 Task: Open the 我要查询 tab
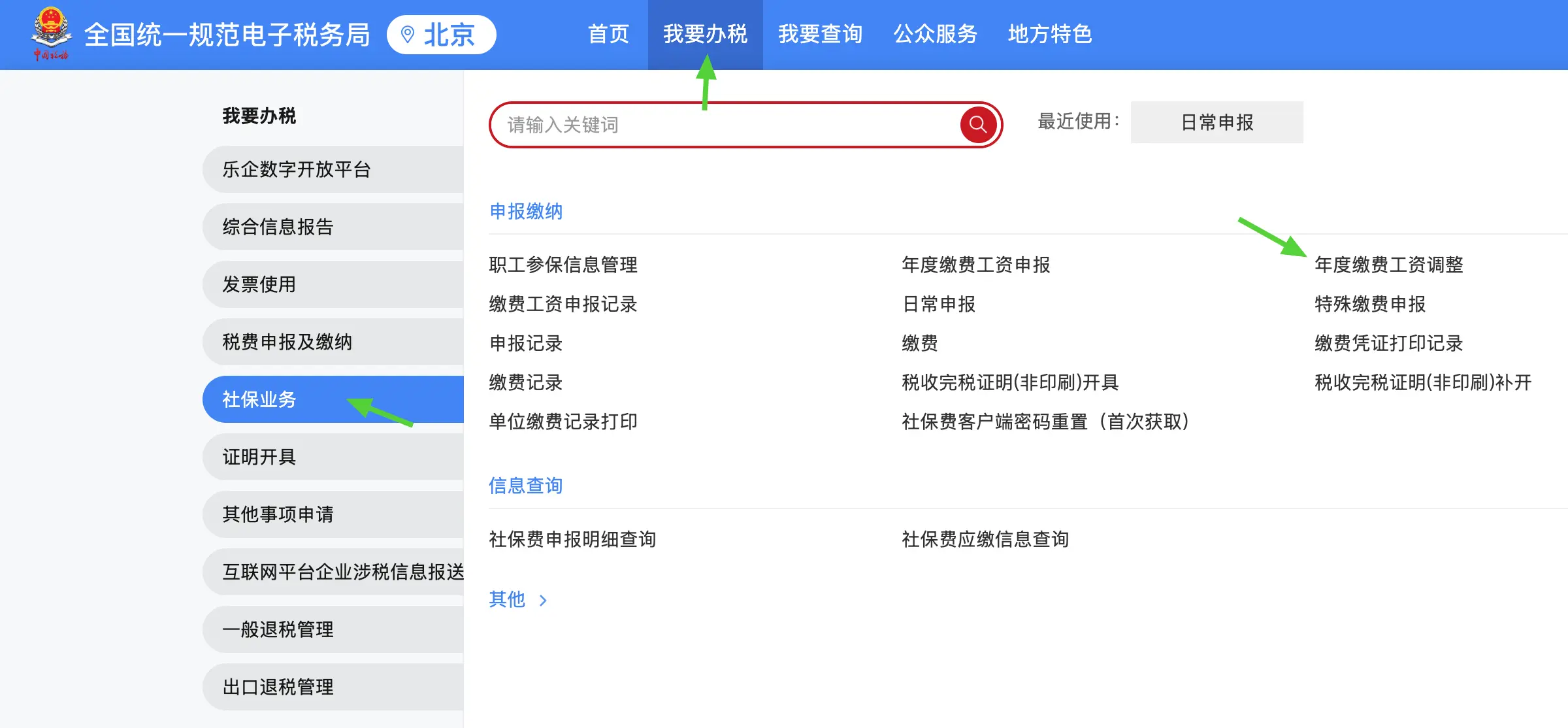click(x=820, y=34)
